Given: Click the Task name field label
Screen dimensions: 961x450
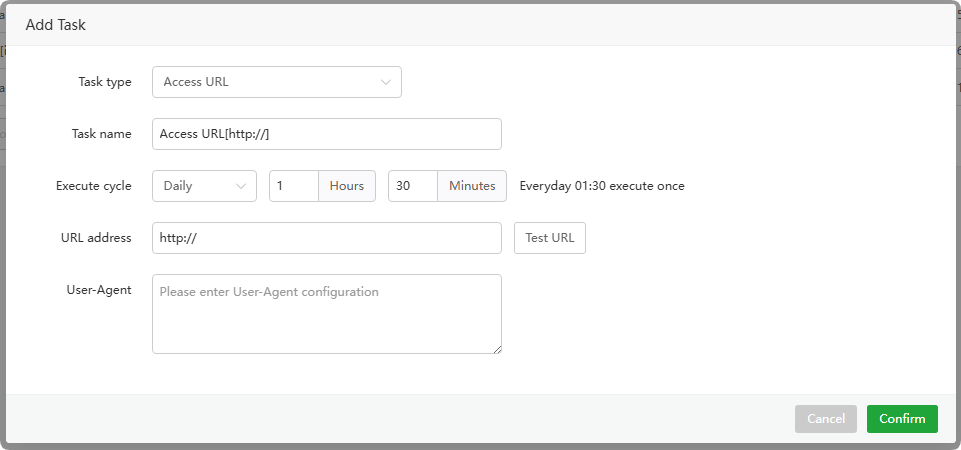Looking at the screenshot, I should click(102, 134).
